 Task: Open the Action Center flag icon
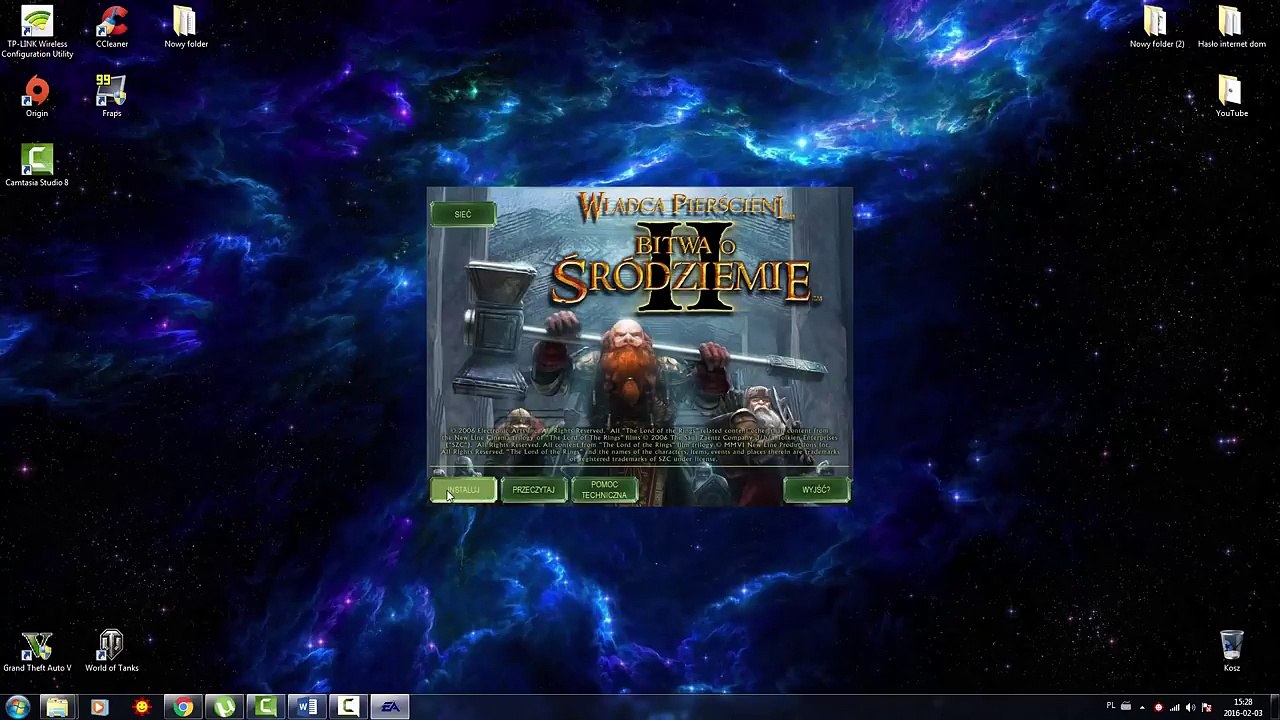tap(1206, 707)
